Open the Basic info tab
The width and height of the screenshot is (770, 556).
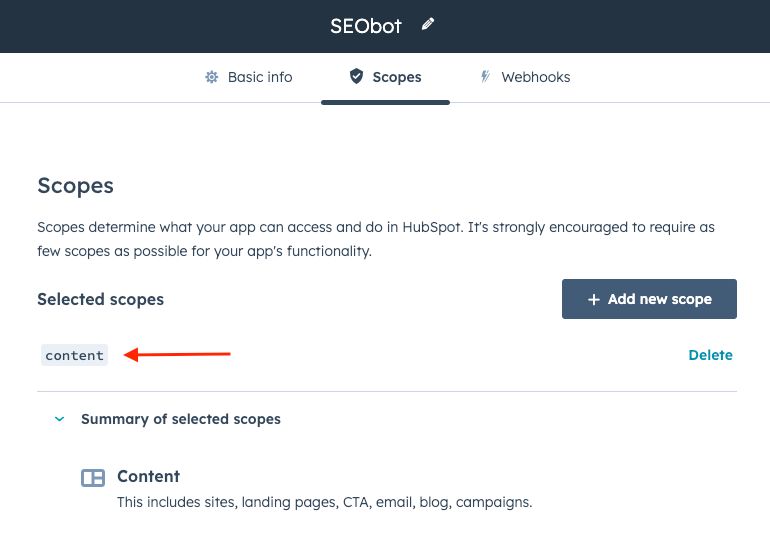point(260,77)
